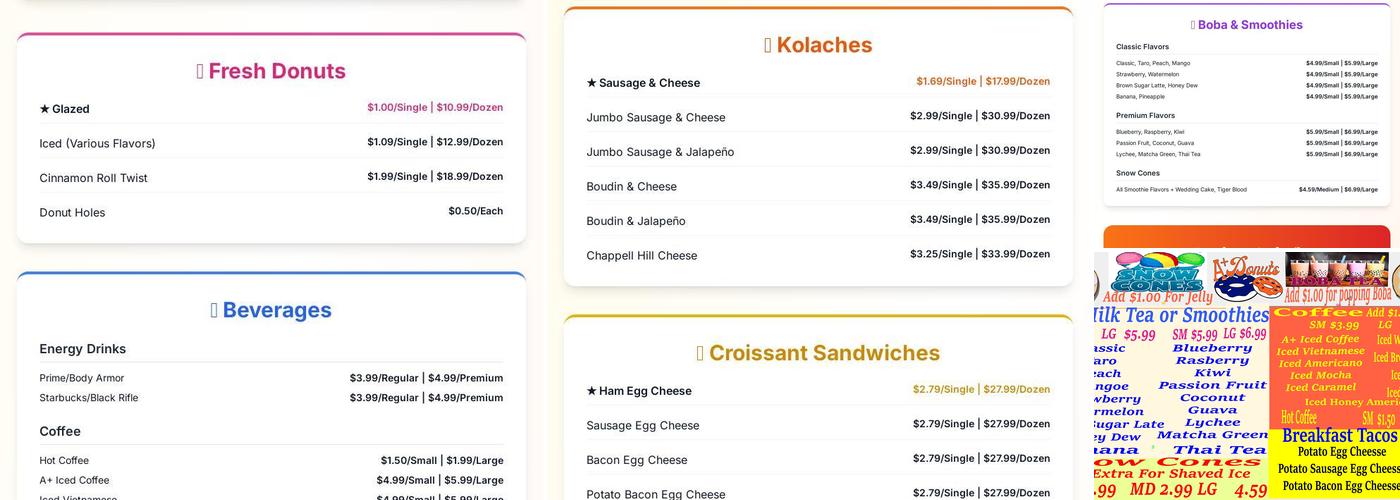Select the Jumbo Sausage & Jalapeño item
Viewport: 1400px width, 500px height.
660,152
